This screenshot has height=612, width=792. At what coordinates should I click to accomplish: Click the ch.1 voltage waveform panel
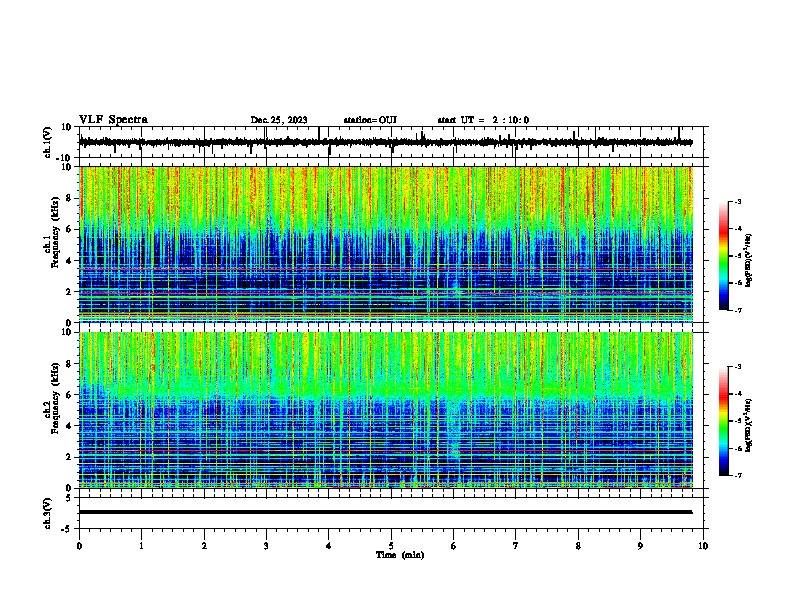pyautogui.click(x=393, y=142)
